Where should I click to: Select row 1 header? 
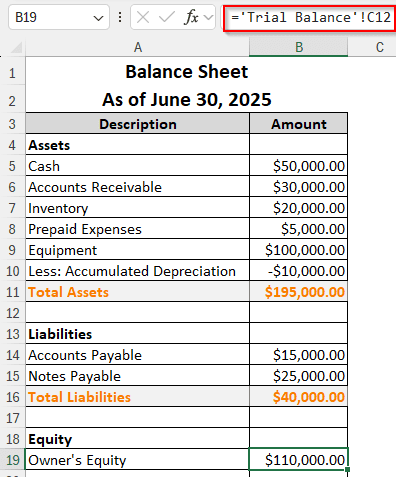pyautogui.click(x=12, y=72)
